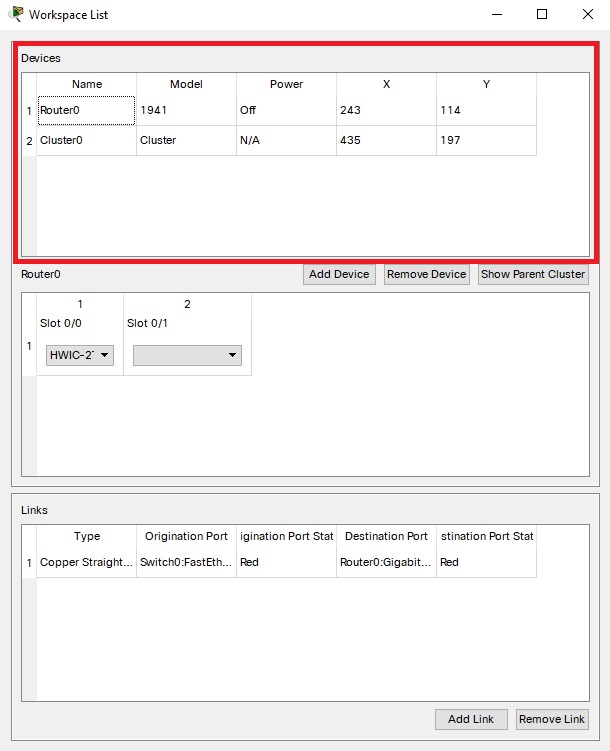Select row header 1 in Devices table
The image size is (610, 751).
point(29,111)
